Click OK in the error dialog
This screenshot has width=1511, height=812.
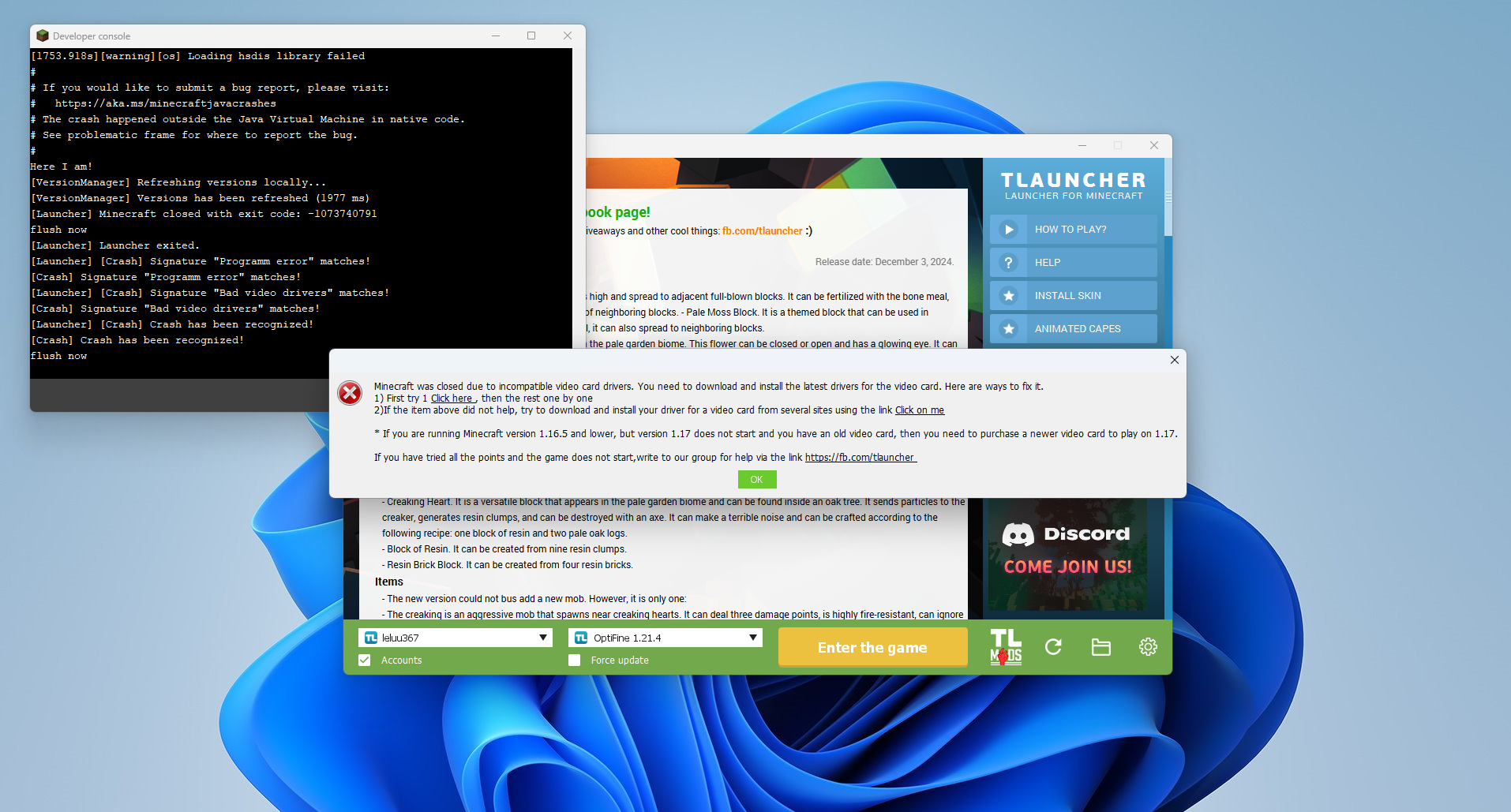tap(757, 480)
